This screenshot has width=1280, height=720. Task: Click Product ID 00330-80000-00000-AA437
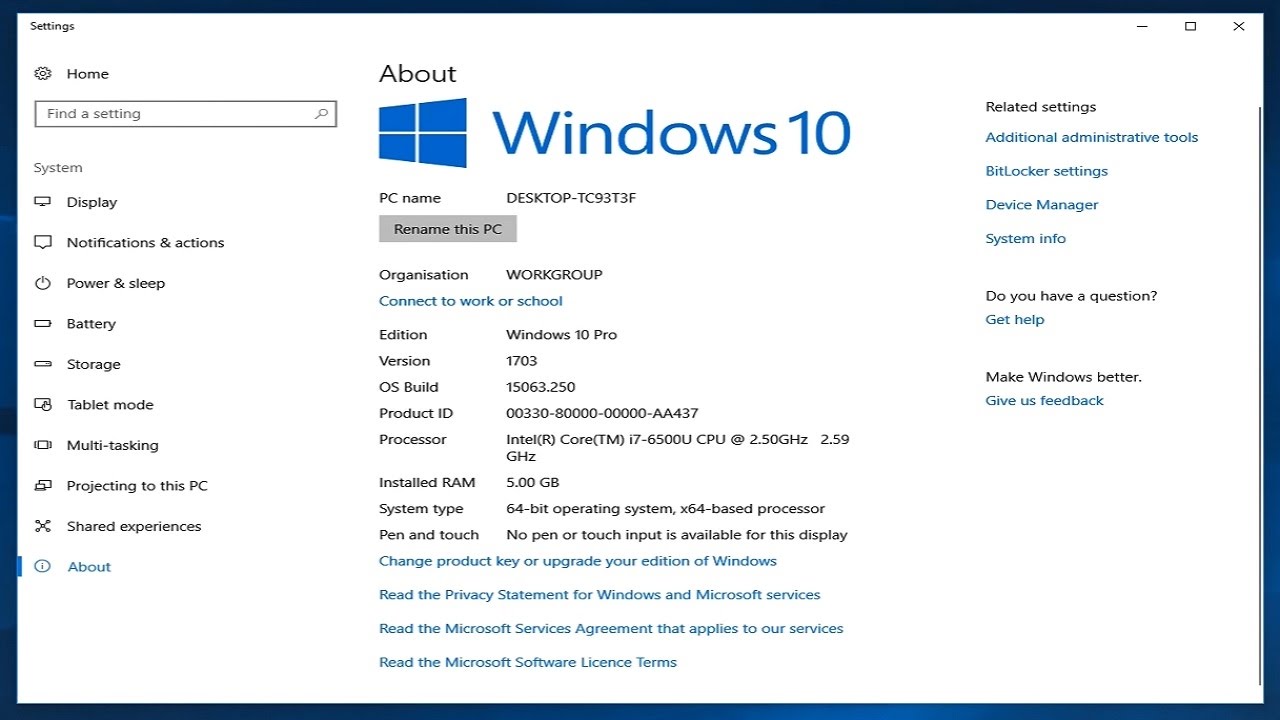[602, 413]
